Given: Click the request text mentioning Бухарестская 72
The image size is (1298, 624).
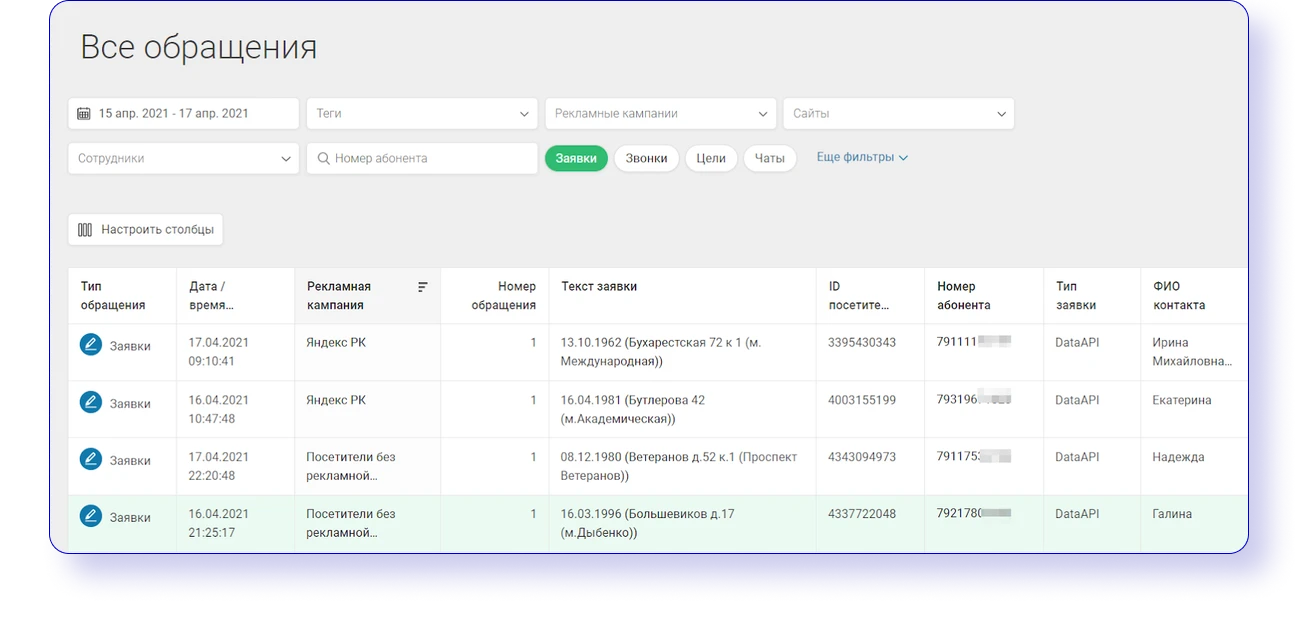Looking at the screenshot, I should (661, 352).
